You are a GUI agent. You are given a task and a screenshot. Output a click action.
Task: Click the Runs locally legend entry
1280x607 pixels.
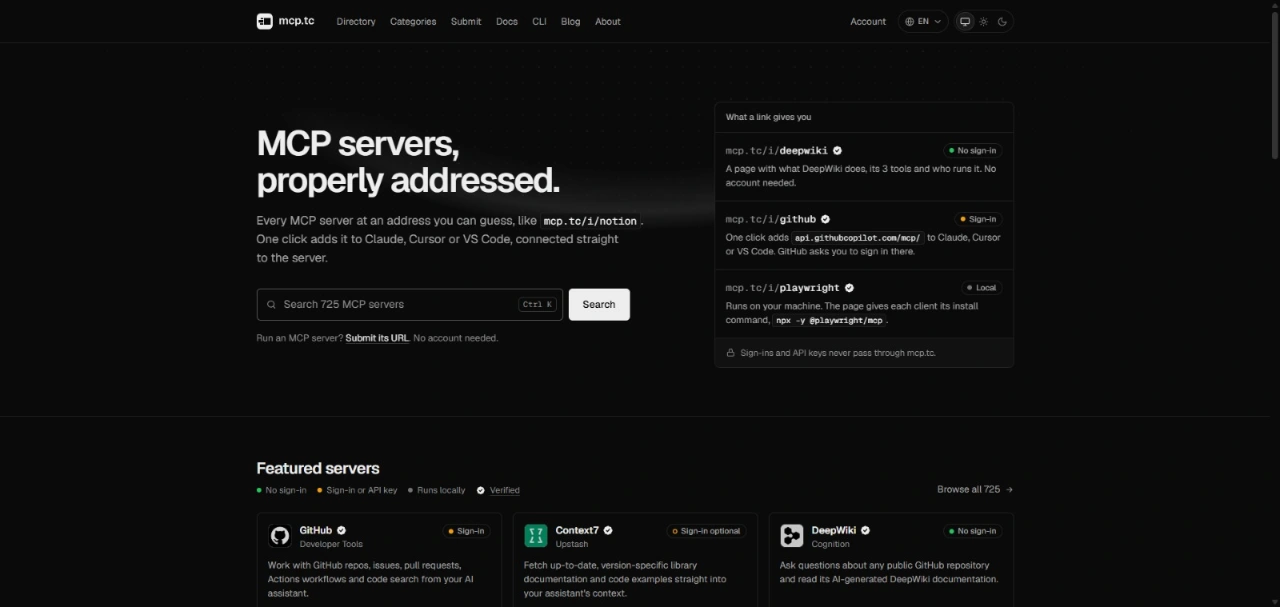tap(437, 490)
